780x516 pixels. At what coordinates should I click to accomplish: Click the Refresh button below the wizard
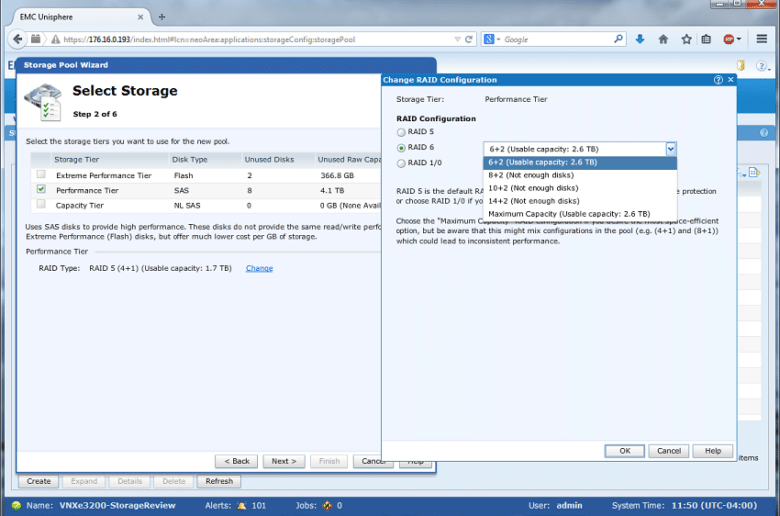pos(219,481)
